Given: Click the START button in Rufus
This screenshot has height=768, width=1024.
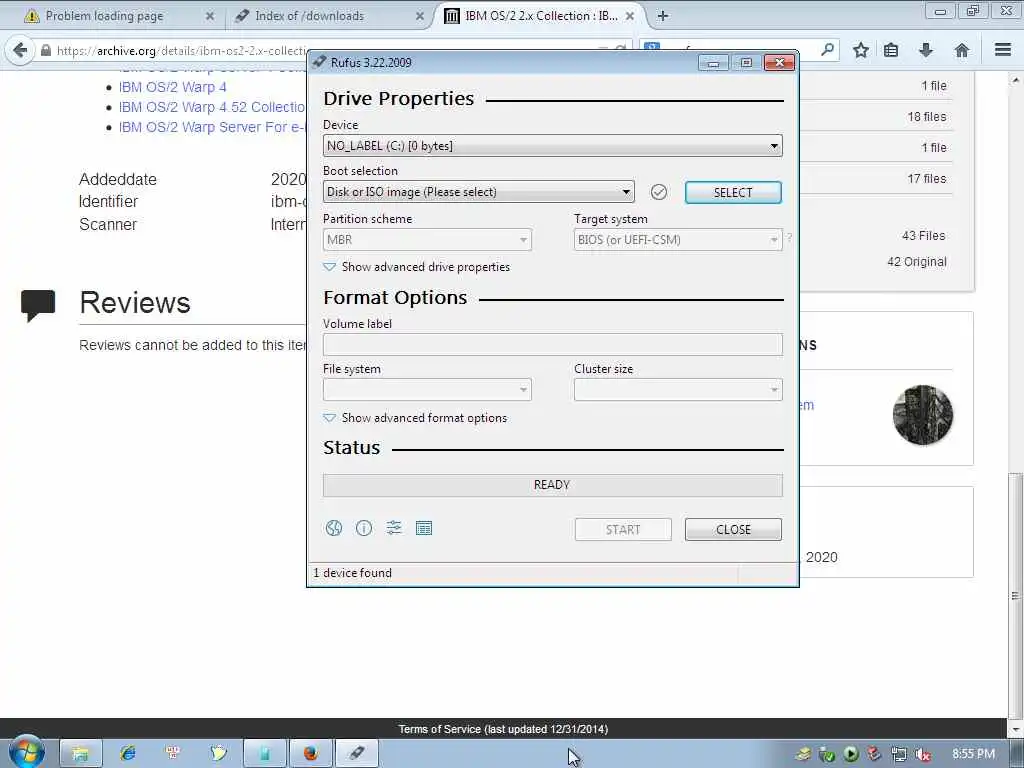Looking at the screenshot, I should coord(623,530).
